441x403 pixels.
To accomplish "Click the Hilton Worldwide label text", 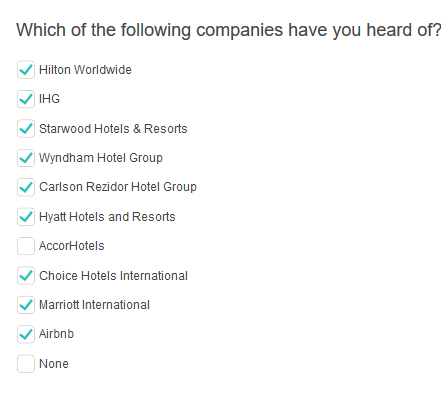I will click(x=85, y=70).
